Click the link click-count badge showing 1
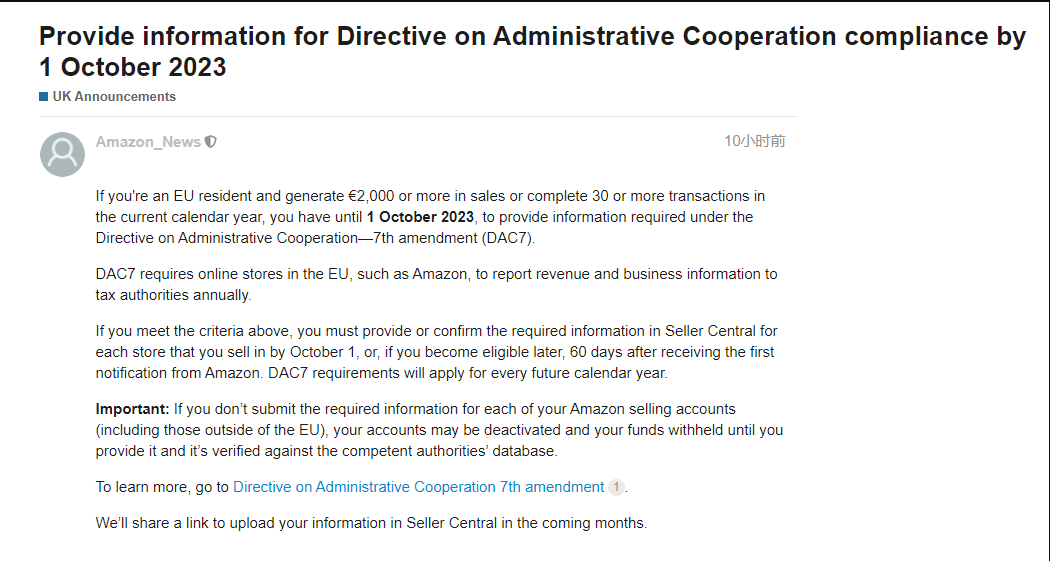 616,487
